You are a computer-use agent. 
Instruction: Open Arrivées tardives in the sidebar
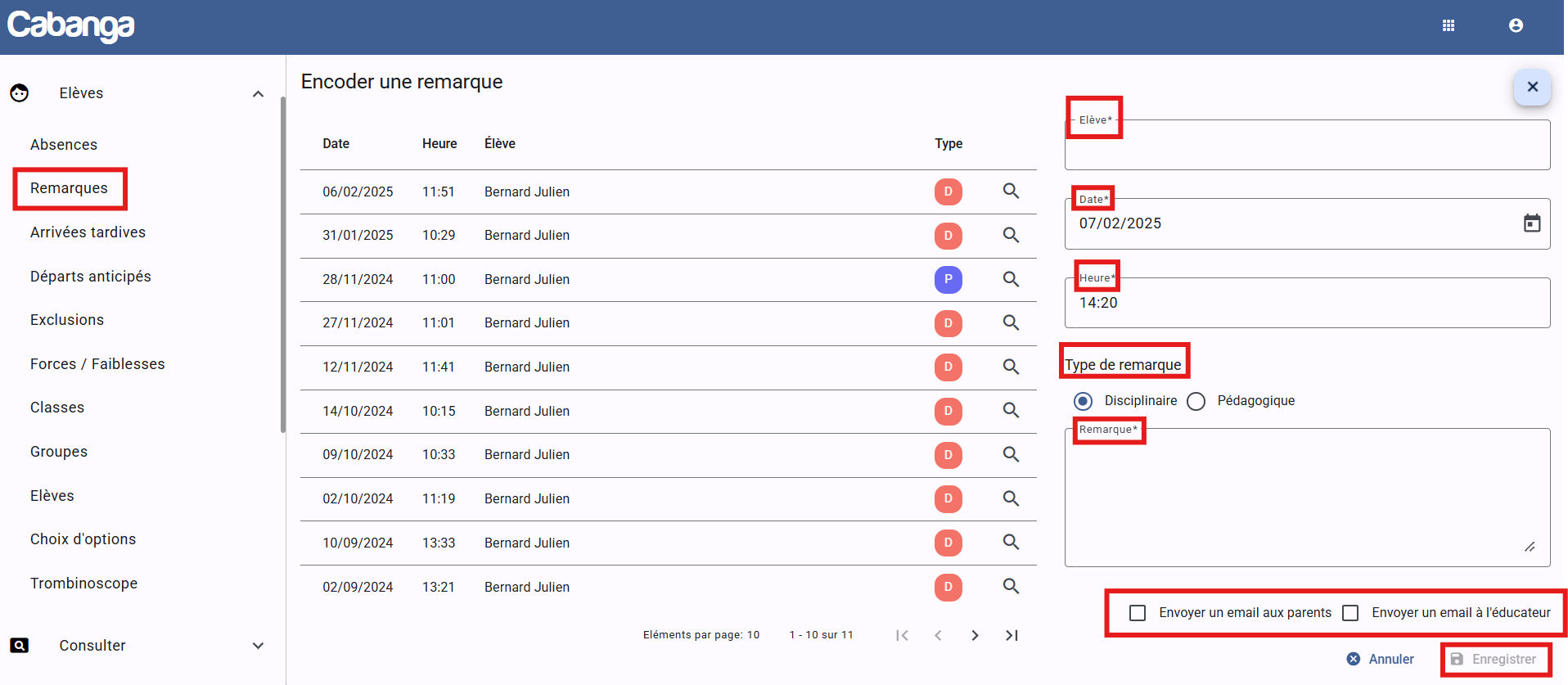tap(88, 232)
